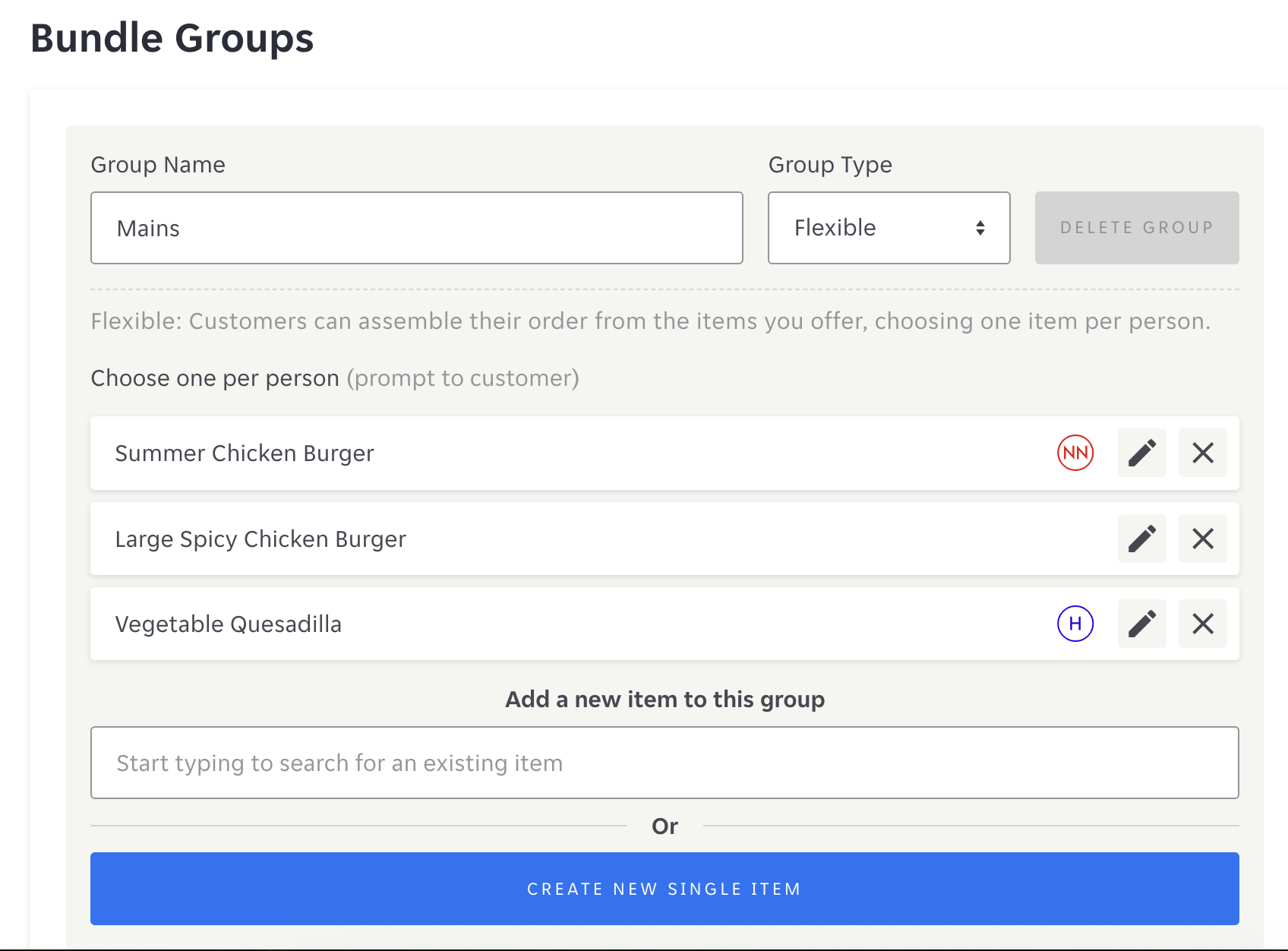Screen dimensions: 1288x951
Task: Click the Add a new item heading
Action: pos(665,699)
